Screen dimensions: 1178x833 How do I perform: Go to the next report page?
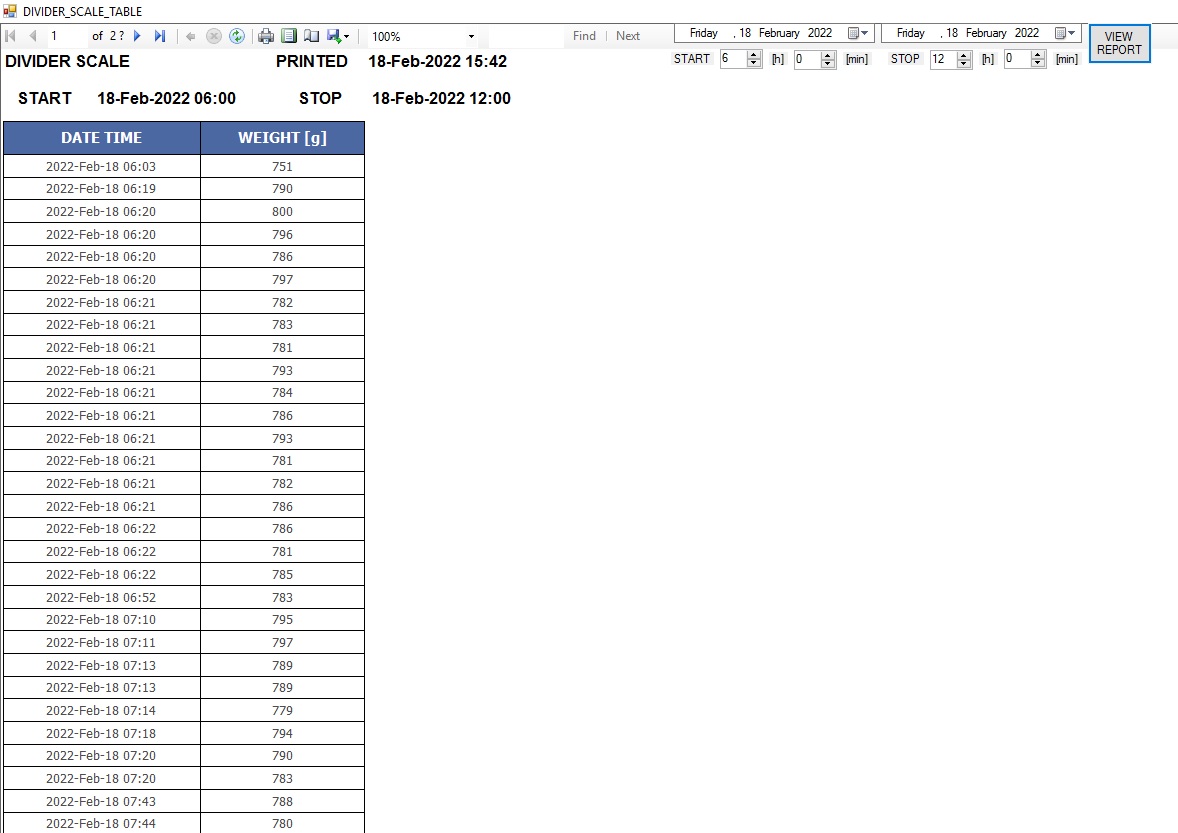click(x=138, y=36)
